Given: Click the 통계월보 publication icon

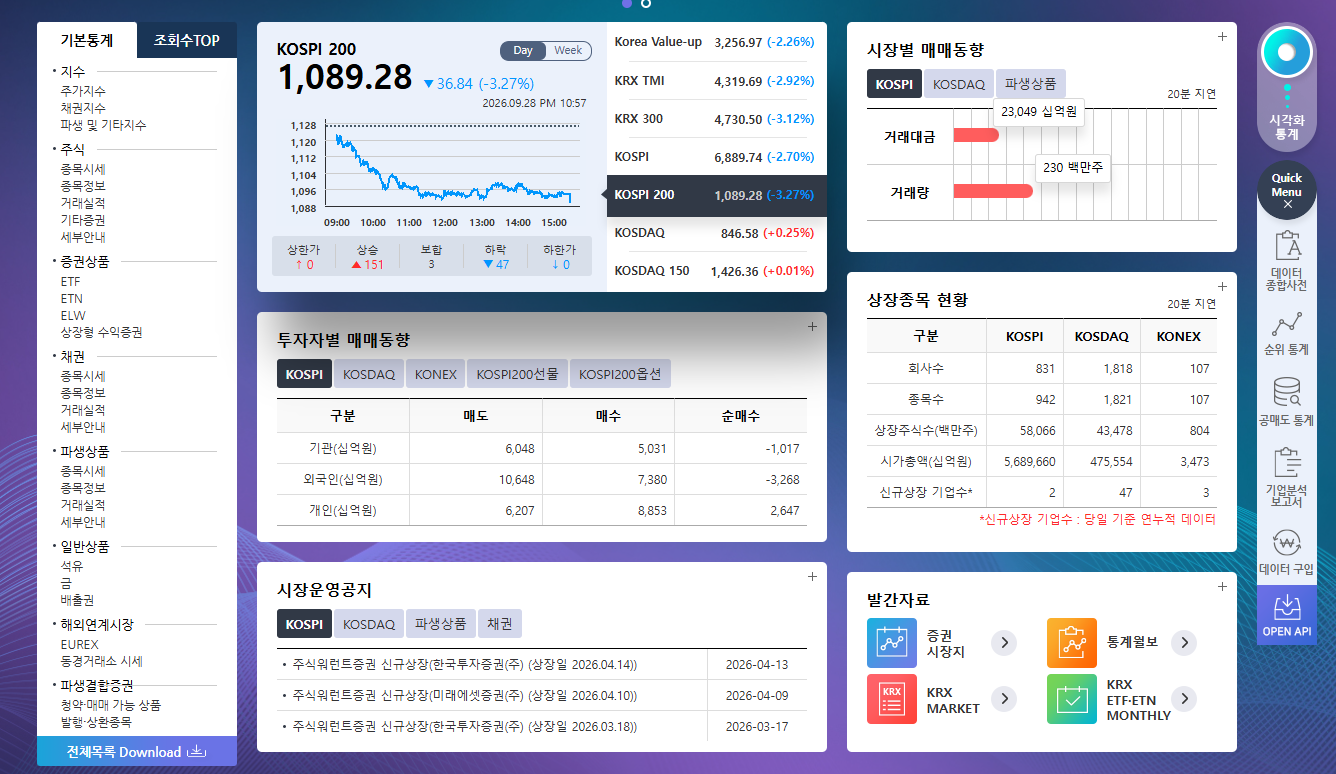Looking at the screenshot, I should point(1072,643).
